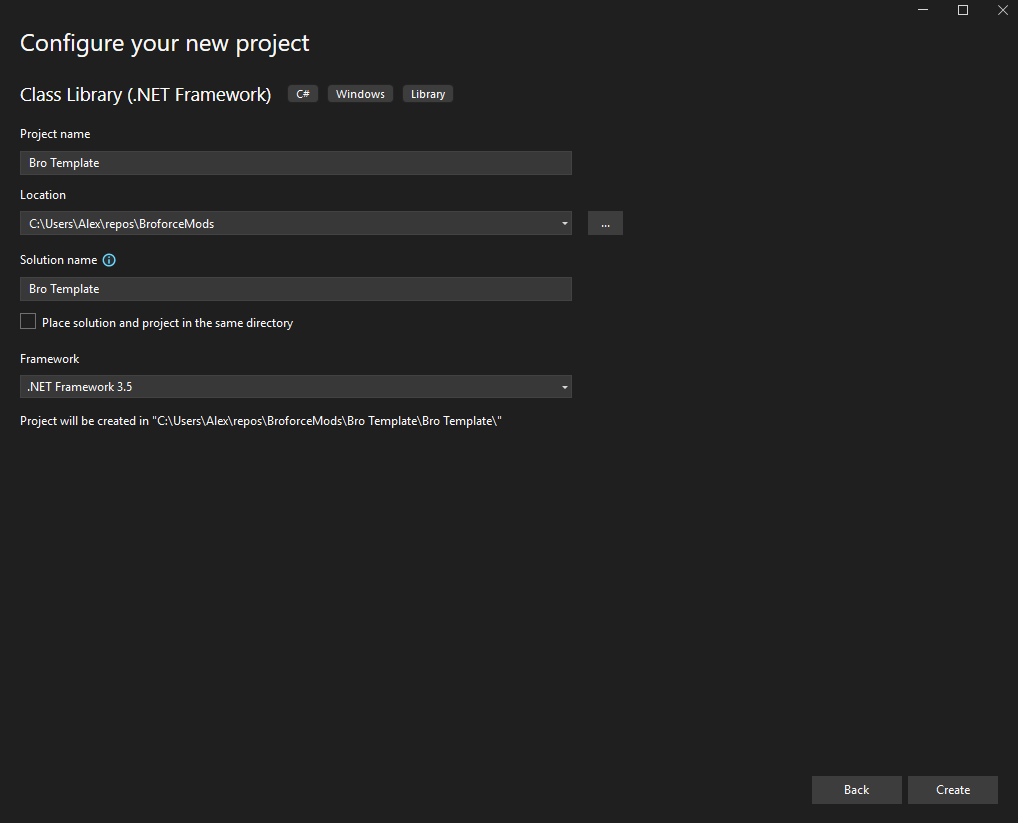Image resolution: width=1018 pixels, height=823 pixels.
Task: Open the Framework version dropdown
Action: tap(295, 387)
